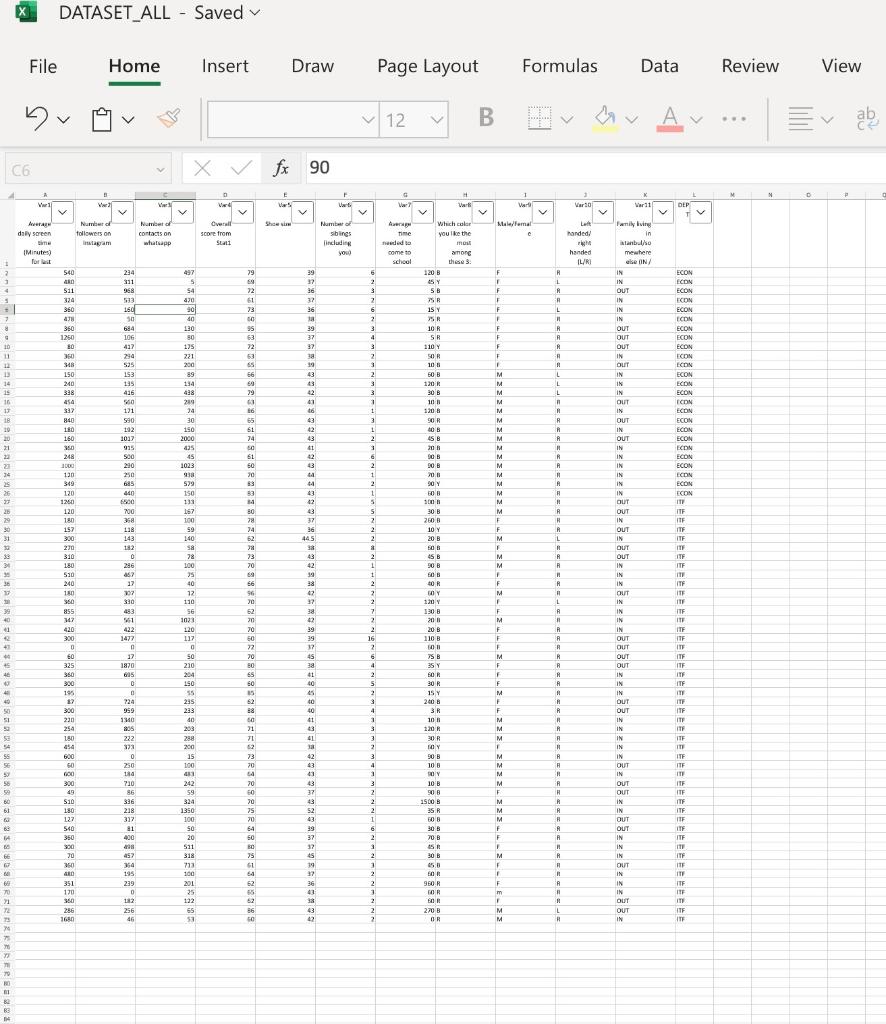The width and height of the screenshot is (886, 1024).
Task: Open the File menu
Action: click(x=43, y=66)
